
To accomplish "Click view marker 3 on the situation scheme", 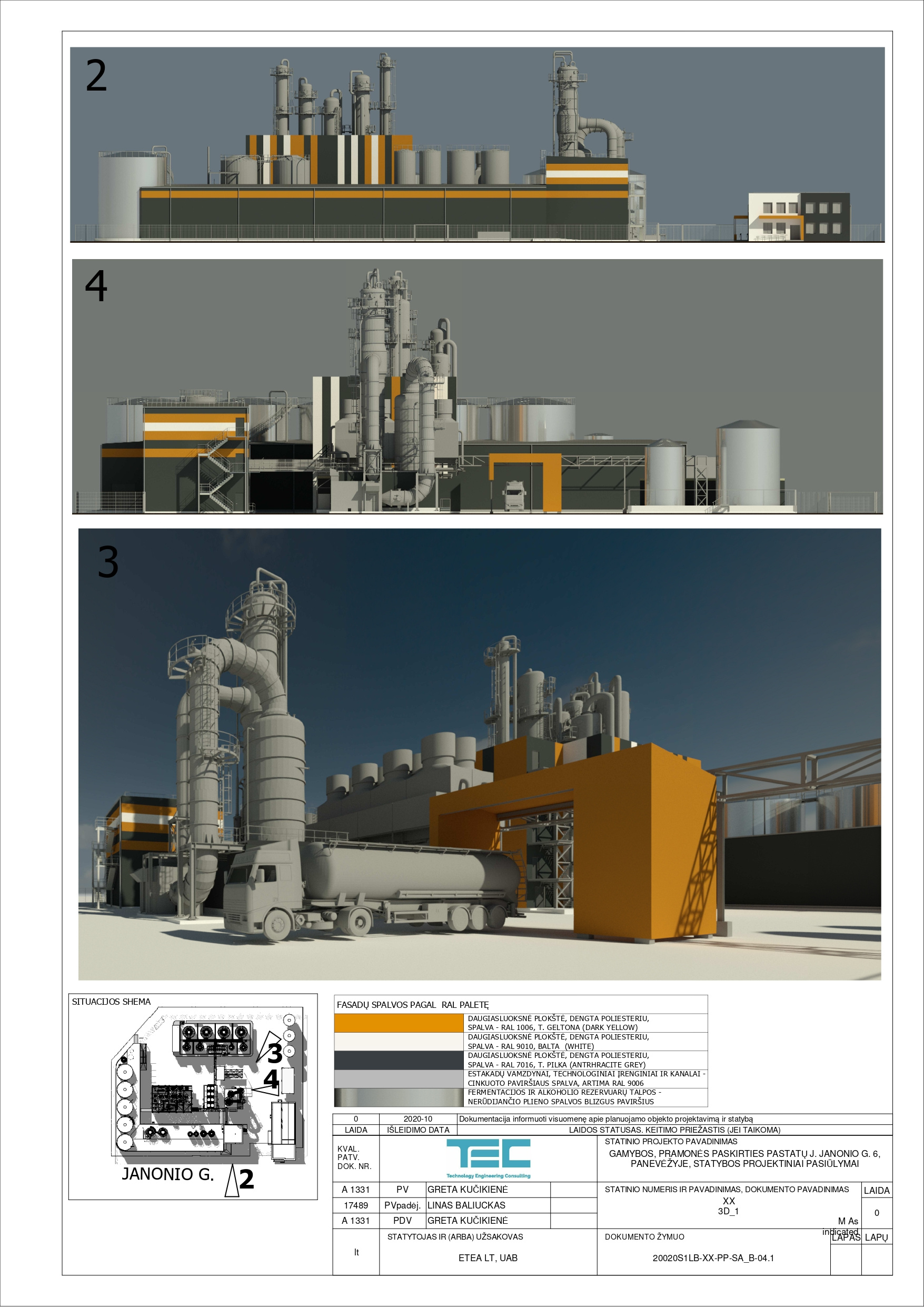I will pos(274,1053).
